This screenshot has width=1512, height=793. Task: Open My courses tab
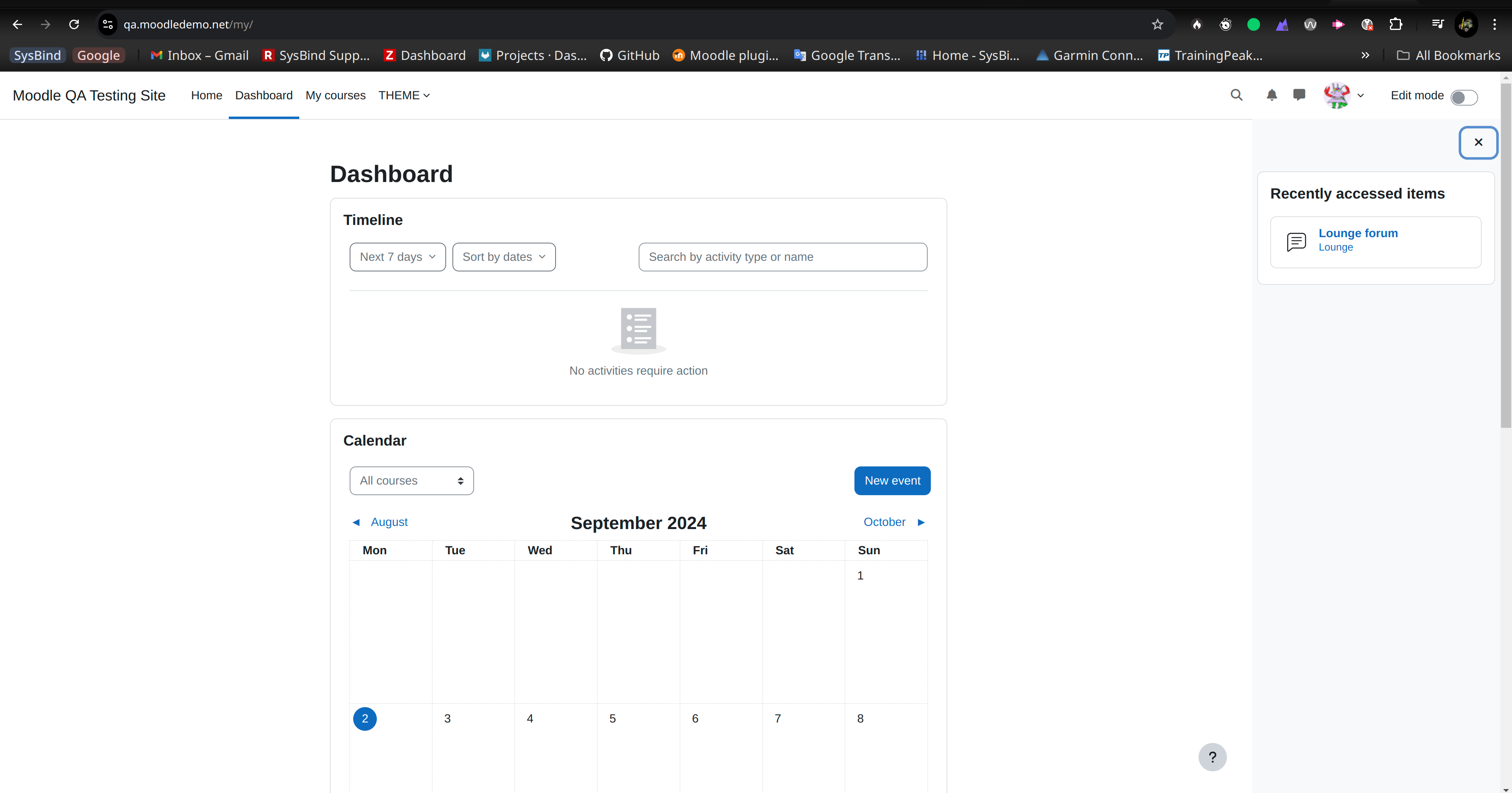[x=335, y=95]
